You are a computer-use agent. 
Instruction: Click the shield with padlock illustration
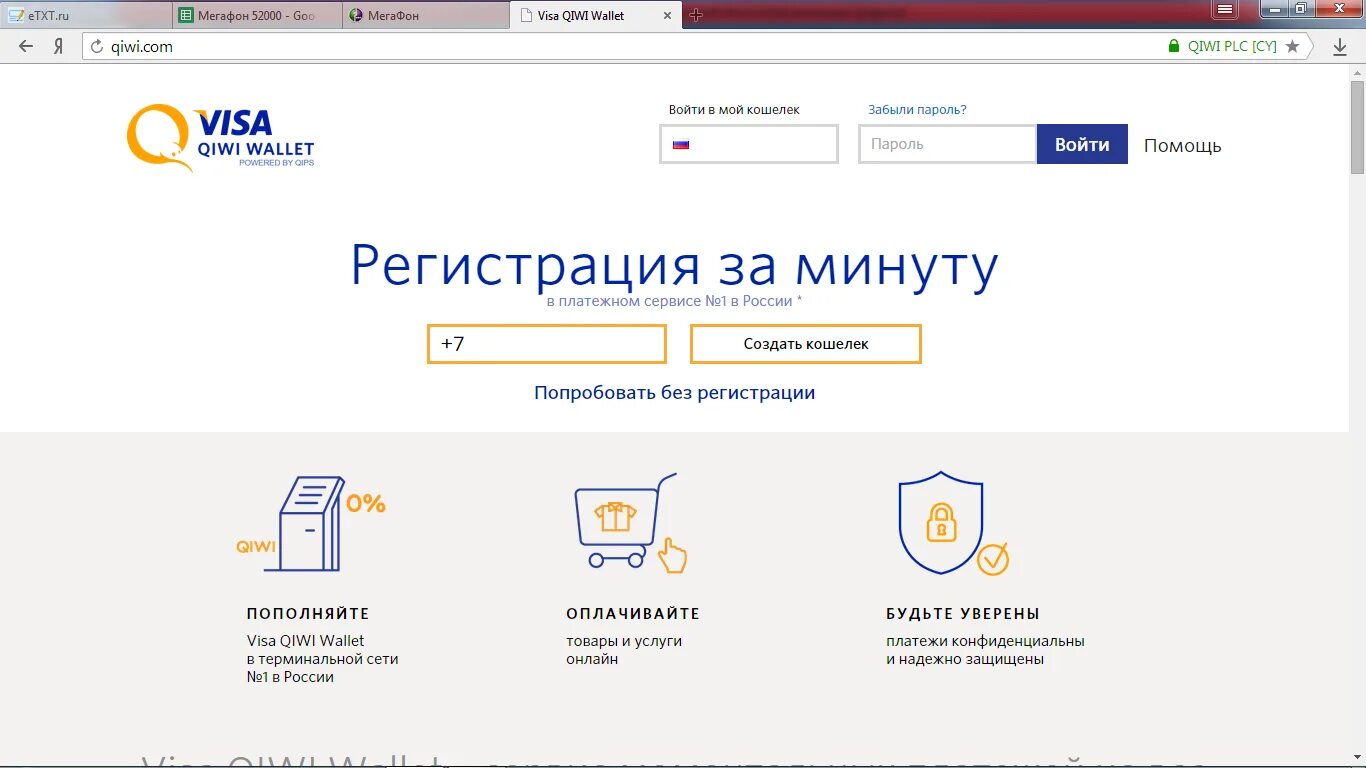[x=953, y=523]
